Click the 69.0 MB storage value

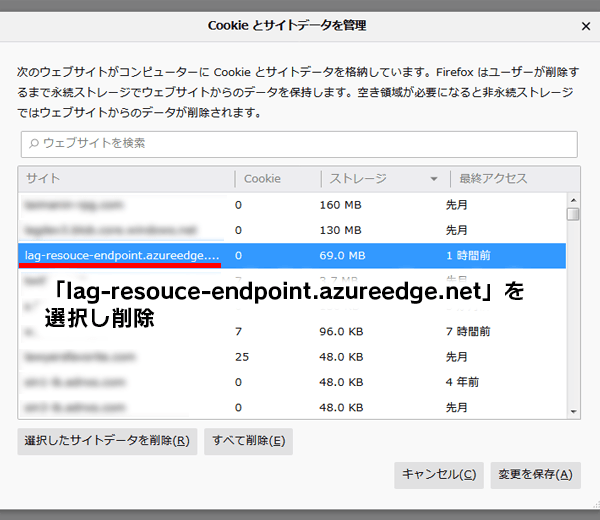[342, 256]
